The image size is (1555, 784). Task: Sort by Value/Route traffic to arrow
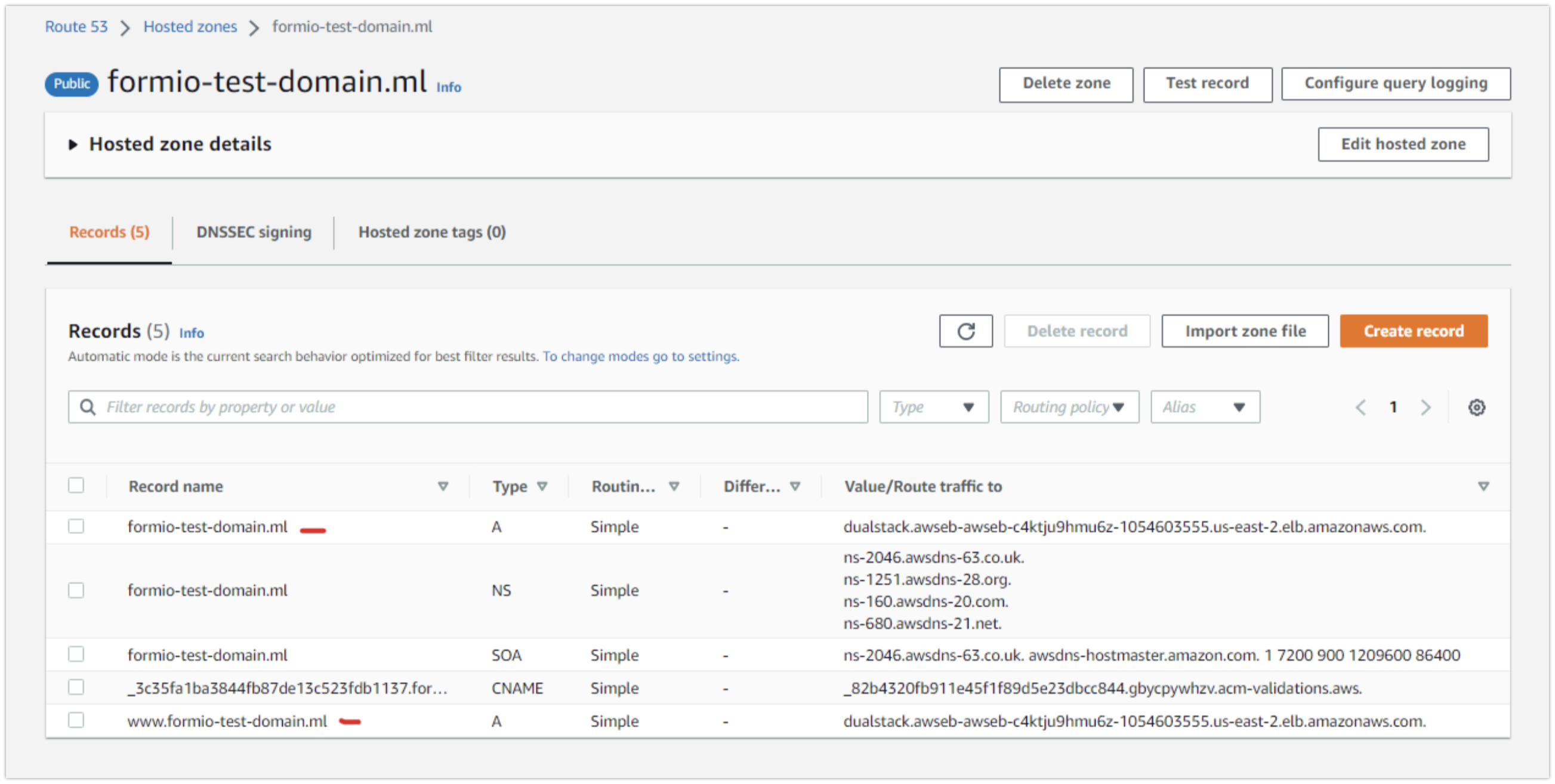[1483, 486]
